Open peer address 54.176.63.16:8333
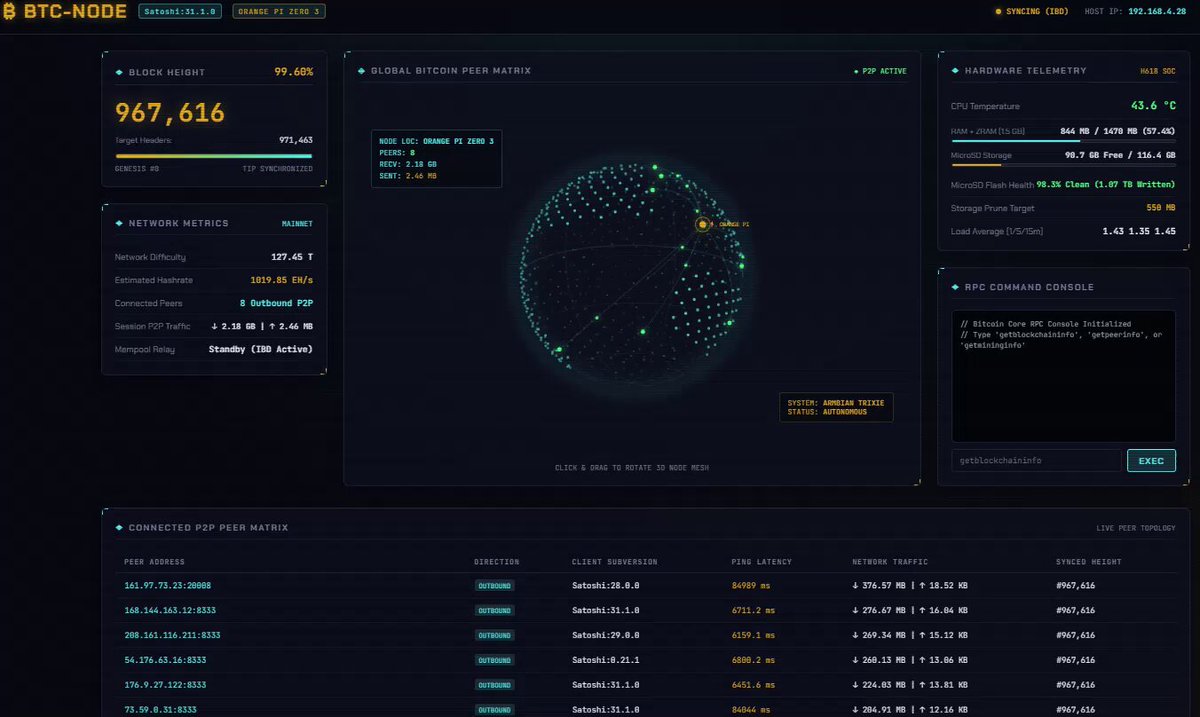The width and height of the screenshot is (1200, 717). point(165,660)
